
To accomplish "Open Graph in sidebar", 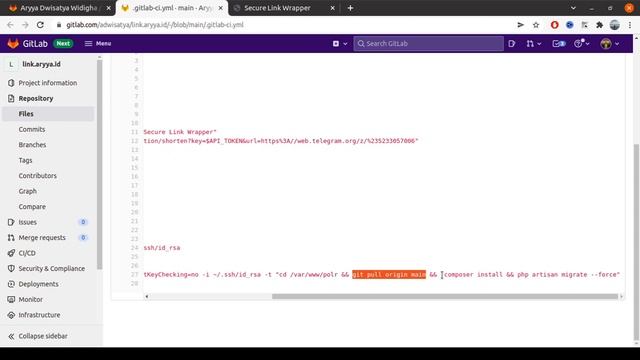I will tap(27, 191).
